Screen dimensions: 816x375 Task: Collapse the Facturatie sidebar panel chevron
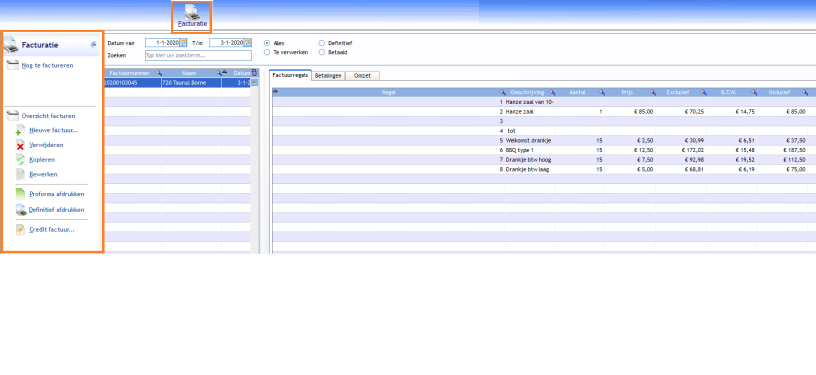[x=94, y=45]
